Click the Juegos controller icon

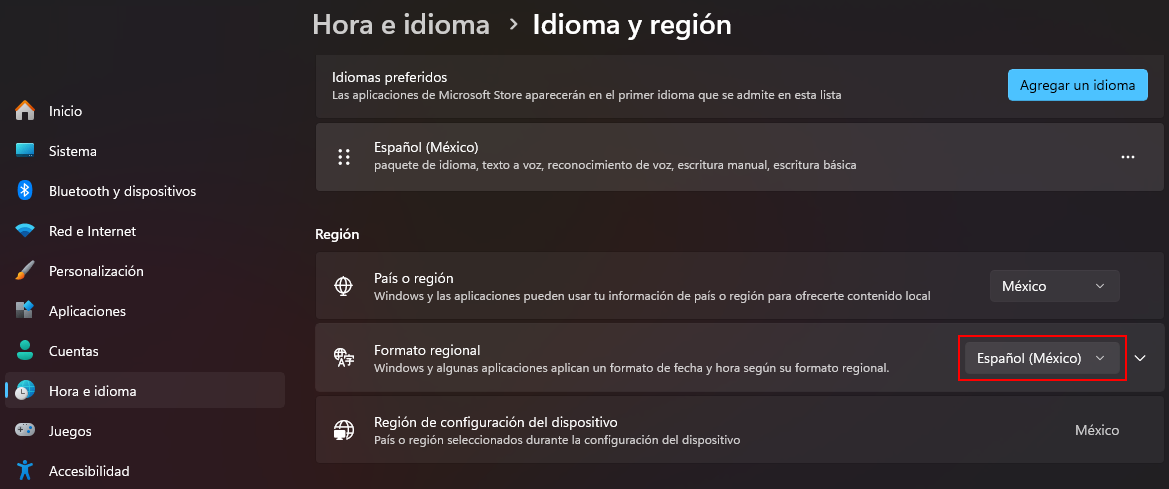tap(25, 431)
